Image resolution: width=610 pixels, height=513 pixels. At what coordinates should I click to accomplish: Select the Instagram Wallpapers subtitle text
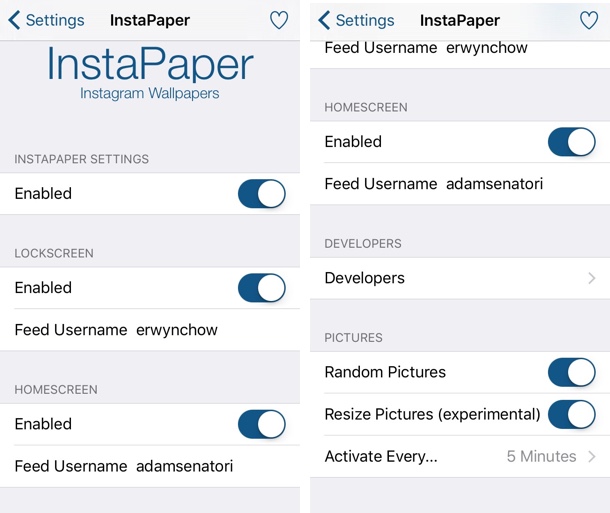pos(150,93)
